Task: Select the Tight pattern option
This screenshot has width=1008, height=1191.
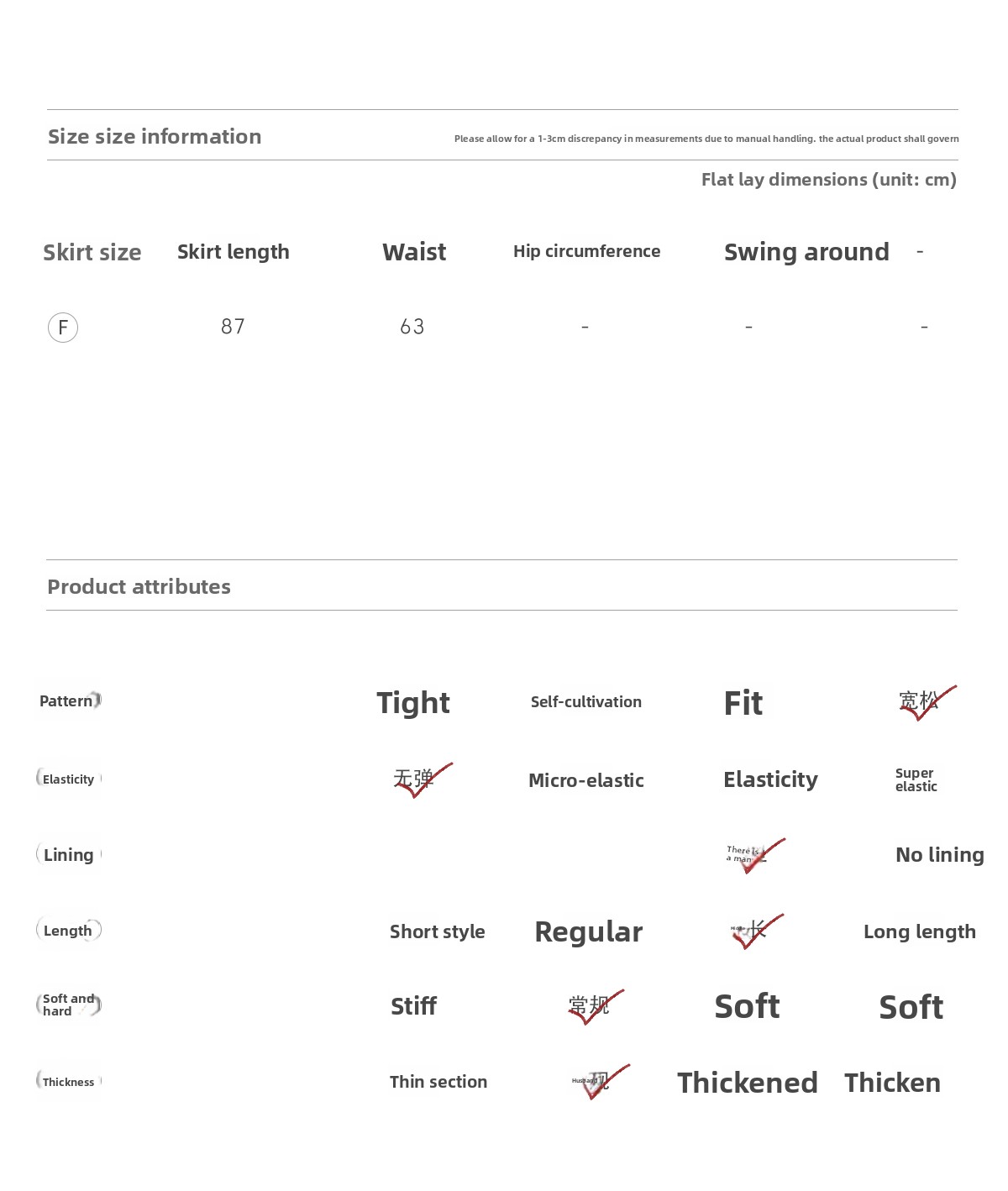Action: click(413, 703)
